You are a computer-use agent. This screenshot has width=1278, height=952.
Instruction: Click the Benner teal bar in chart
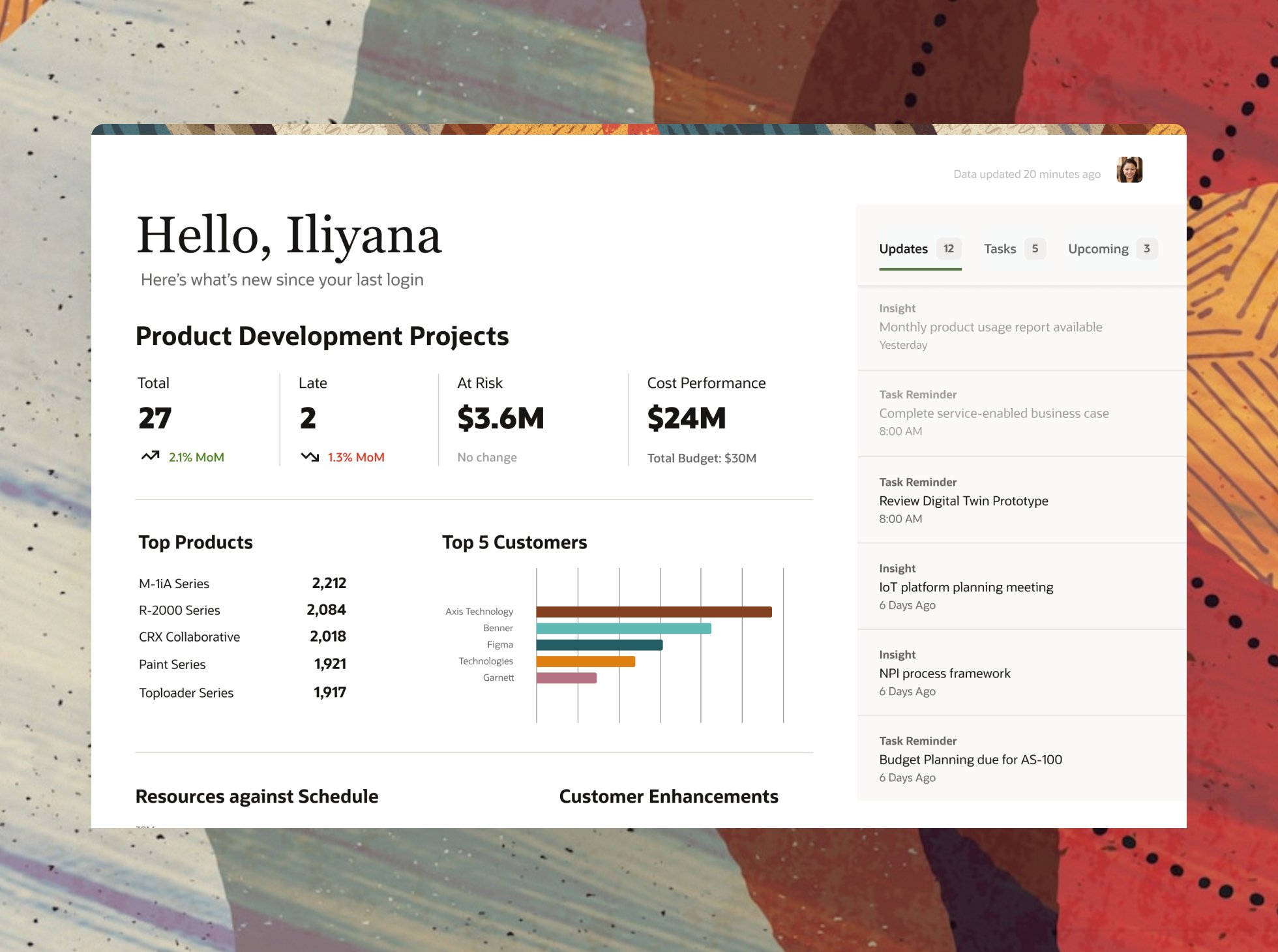623,628
